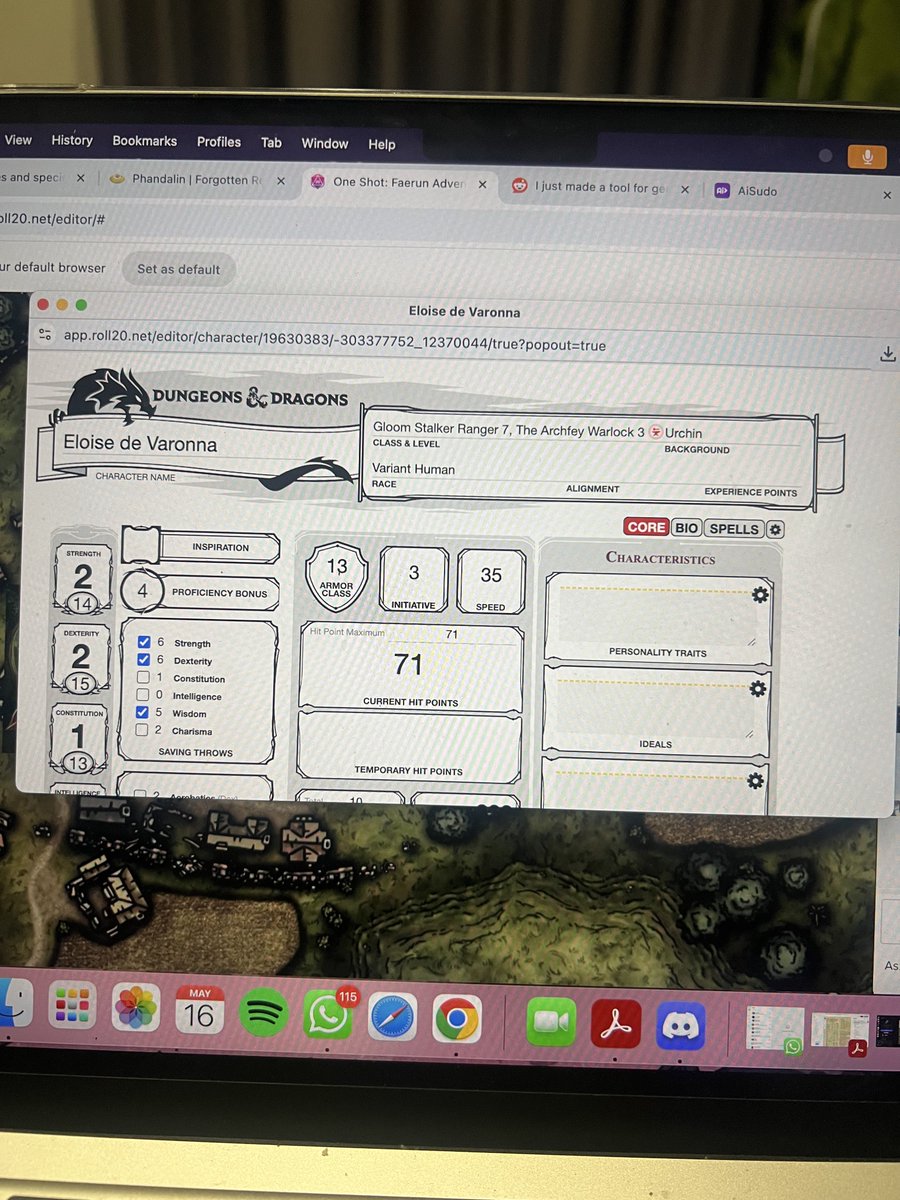Open the History menu
Viewport: 900px width, 1200px height.
click(x=72, y=140)
